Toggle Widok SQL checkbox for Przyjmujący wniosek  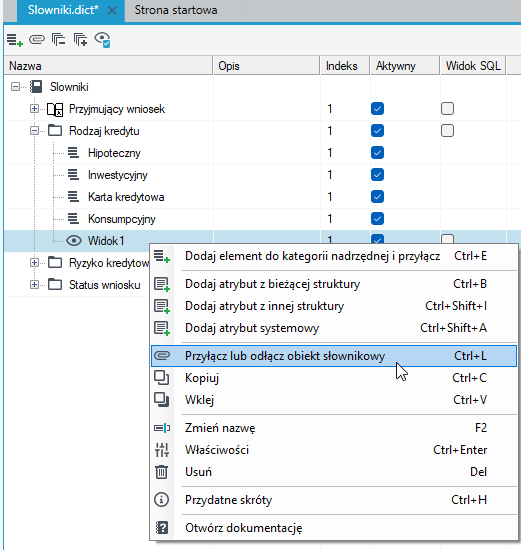(x=447, y=109)
